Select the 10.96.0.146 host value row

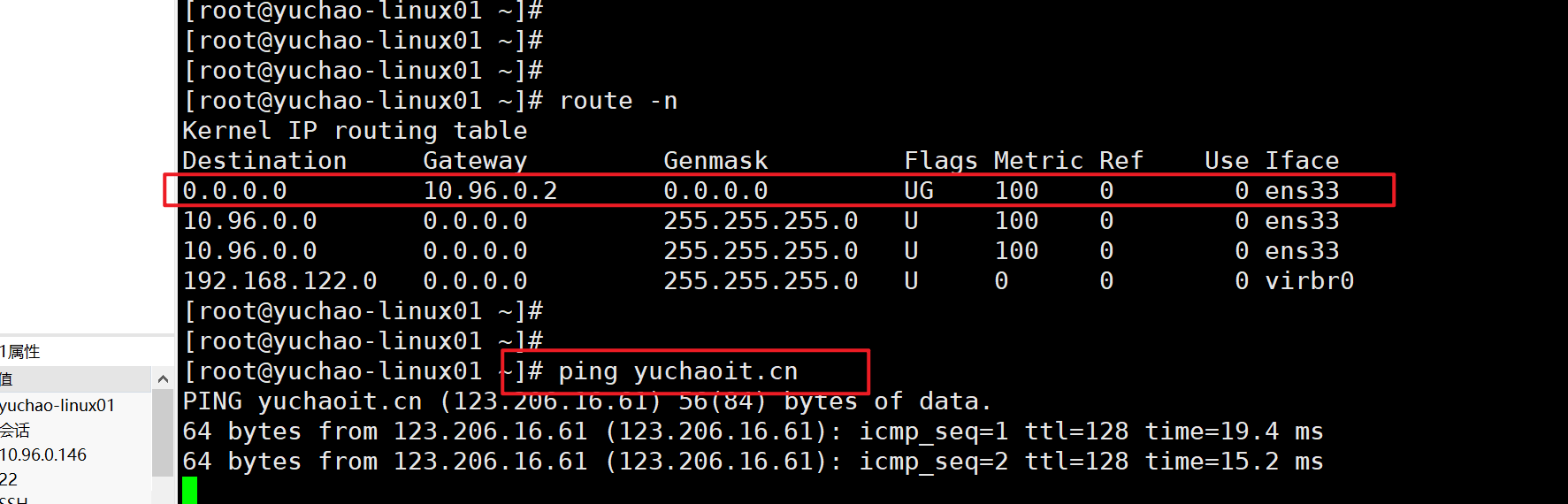(43, 455)
